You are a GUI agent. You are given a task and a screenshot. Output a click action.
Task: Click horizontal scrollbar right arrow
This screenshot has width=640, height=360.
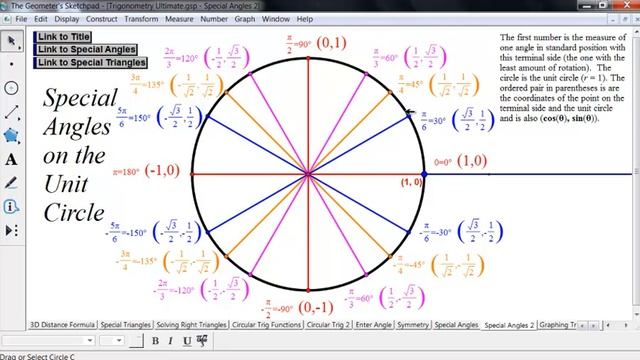(626, 325)
